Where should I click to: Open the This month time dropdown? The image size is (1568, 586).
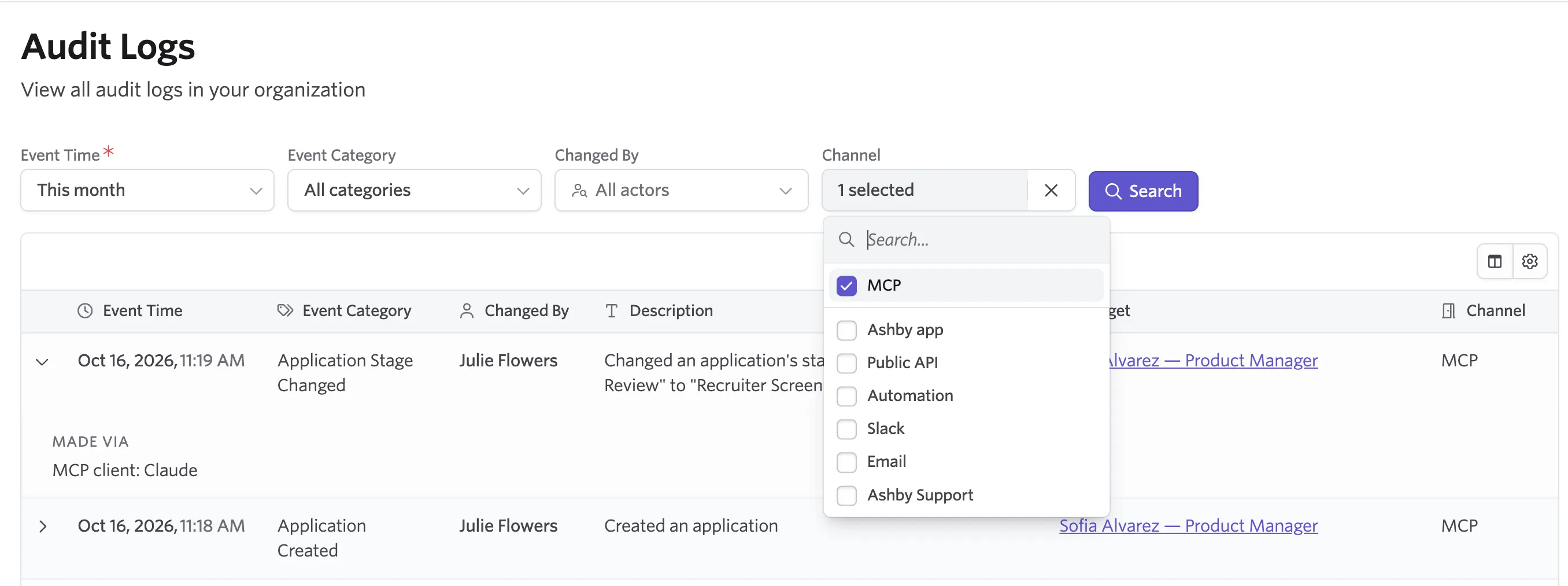point(147,191)
